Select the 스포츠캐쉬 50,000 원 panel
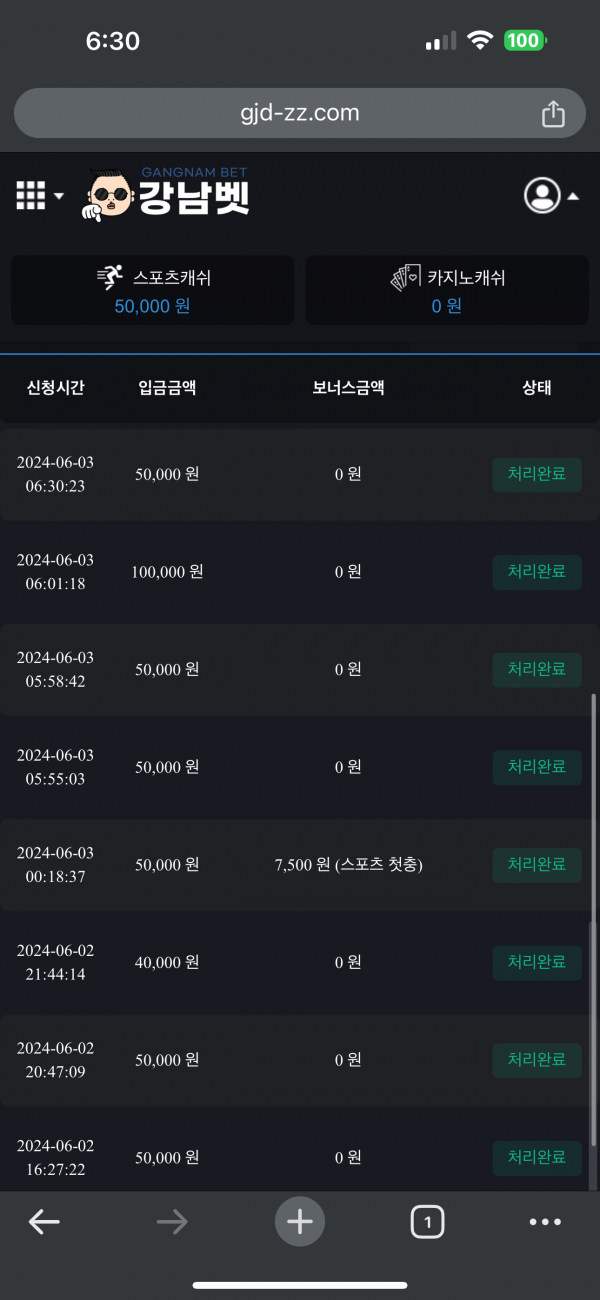600x1300 pixels. click(x=153, y=290)
